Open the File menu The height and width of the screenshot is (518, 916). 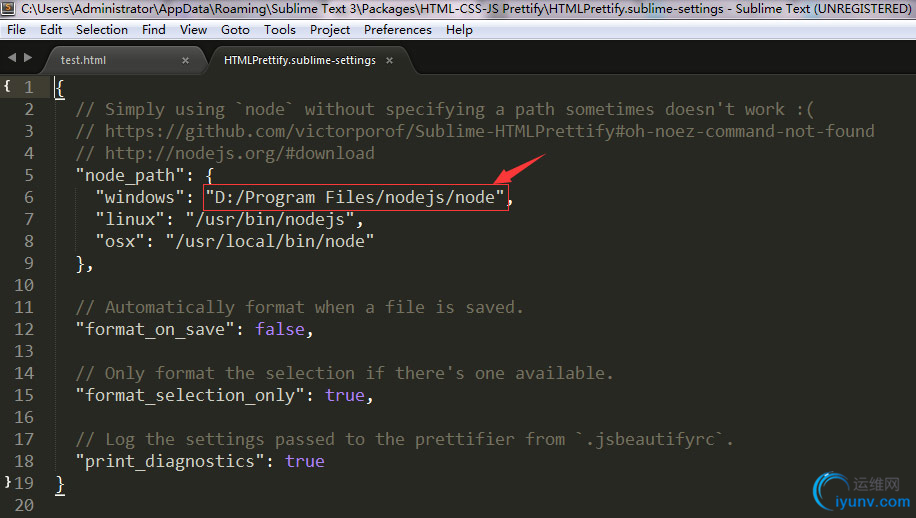tap(16, 30)
